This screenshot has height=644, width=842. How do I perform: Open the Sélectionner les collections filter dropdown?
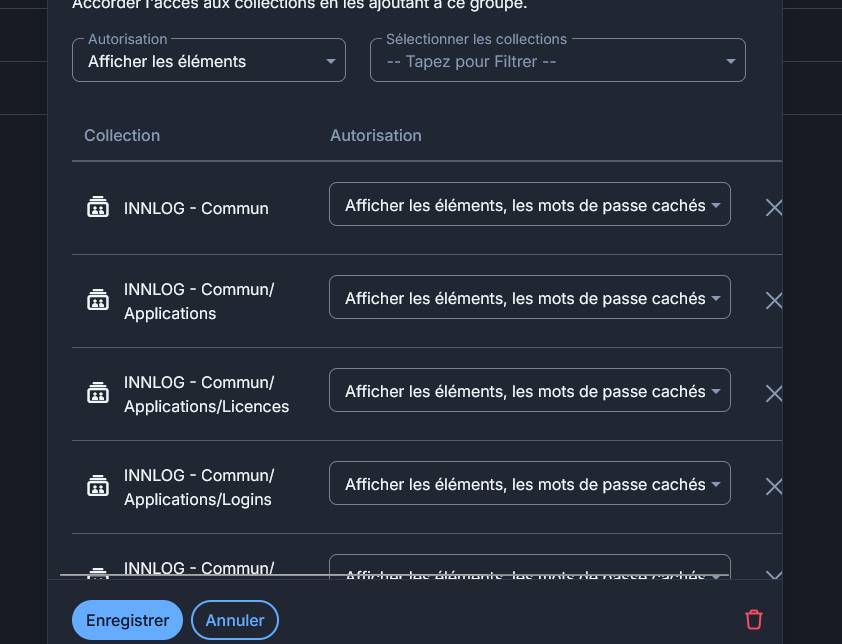tap(557, 61)
